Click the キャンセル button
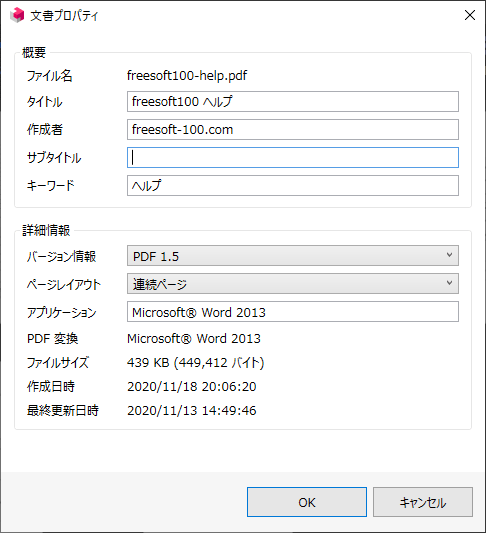 [x=423, y=502]
